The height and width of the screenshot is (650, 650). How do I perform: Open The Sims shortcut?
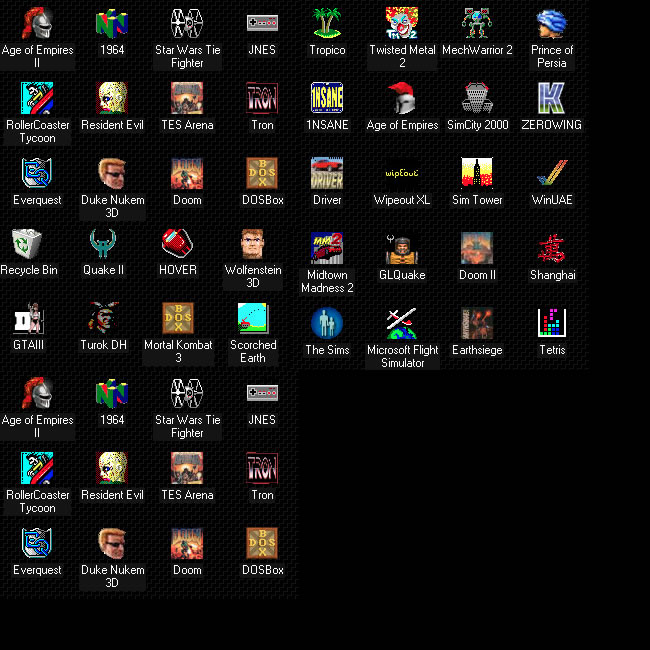tap(327, 323)
